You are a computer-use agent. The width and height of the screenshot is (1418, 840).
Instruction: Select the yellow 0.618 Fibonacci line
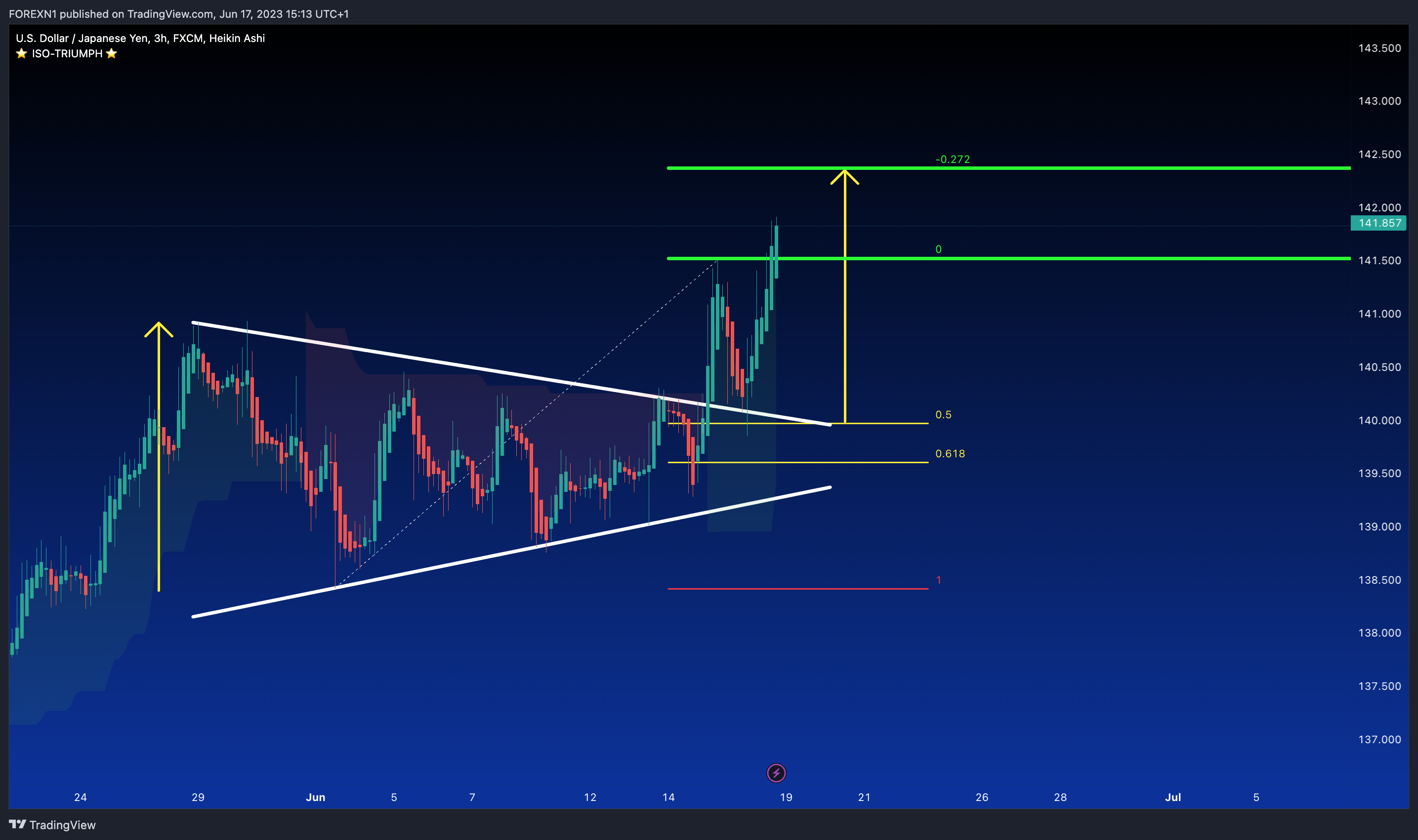coord(798,462)
